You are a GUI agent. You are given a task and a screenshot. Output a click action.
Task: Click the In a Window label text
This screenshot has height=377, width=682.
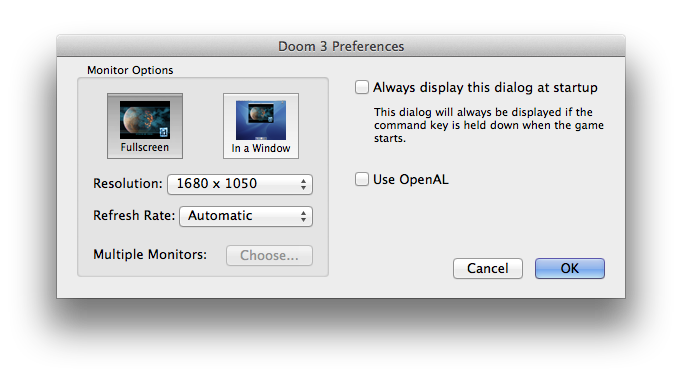pyautogui.click(x=261, y=148)
